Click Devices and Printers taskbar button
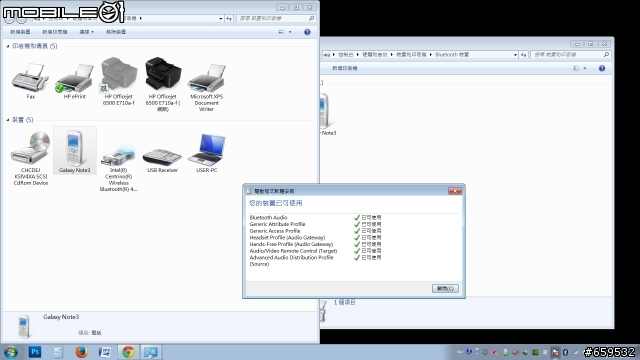Screen dimensions: 640x360 151,351
